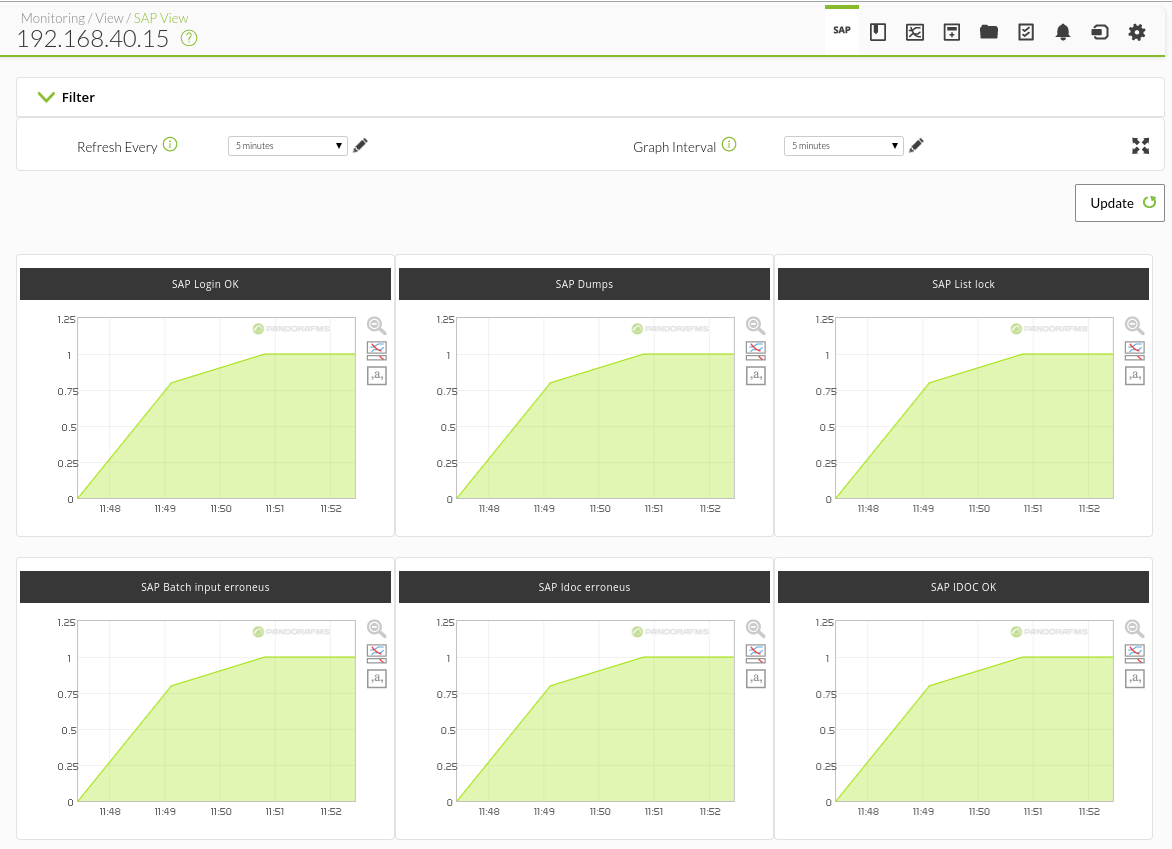Edit the Refresh Every value with pencil
The image size is (1172, 849).
(360, 146)
